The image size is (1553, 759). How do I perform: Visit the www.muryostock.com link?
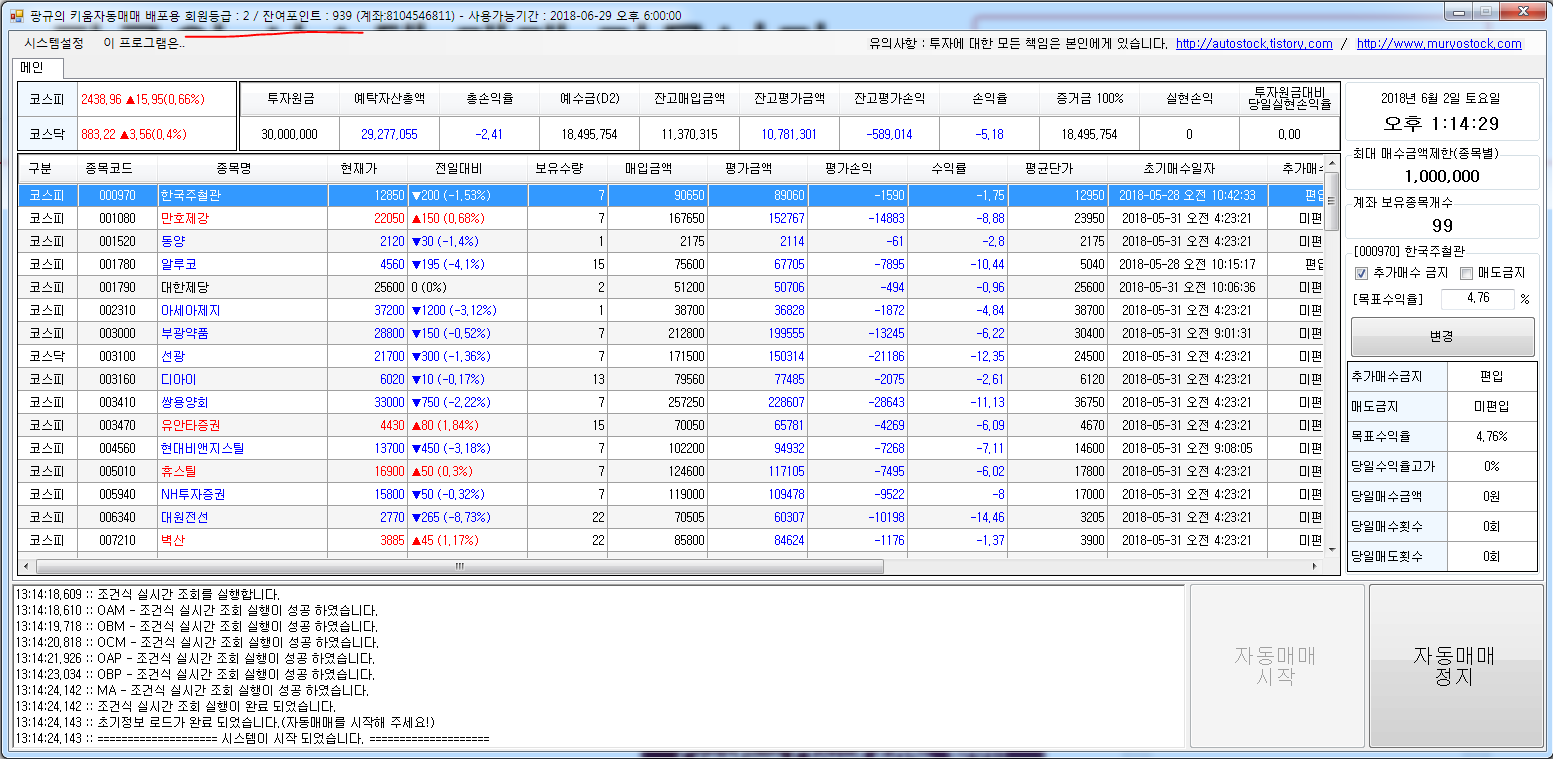pos(1439,43)
